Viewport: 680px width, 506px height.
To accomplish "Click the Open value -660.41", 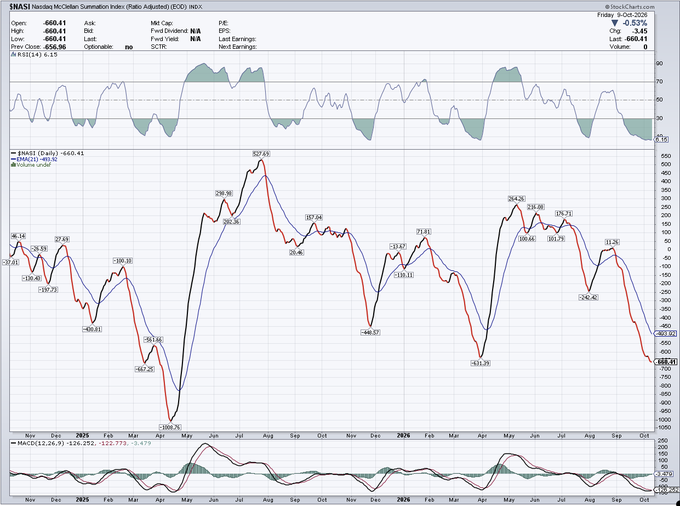I will point(55,23).
